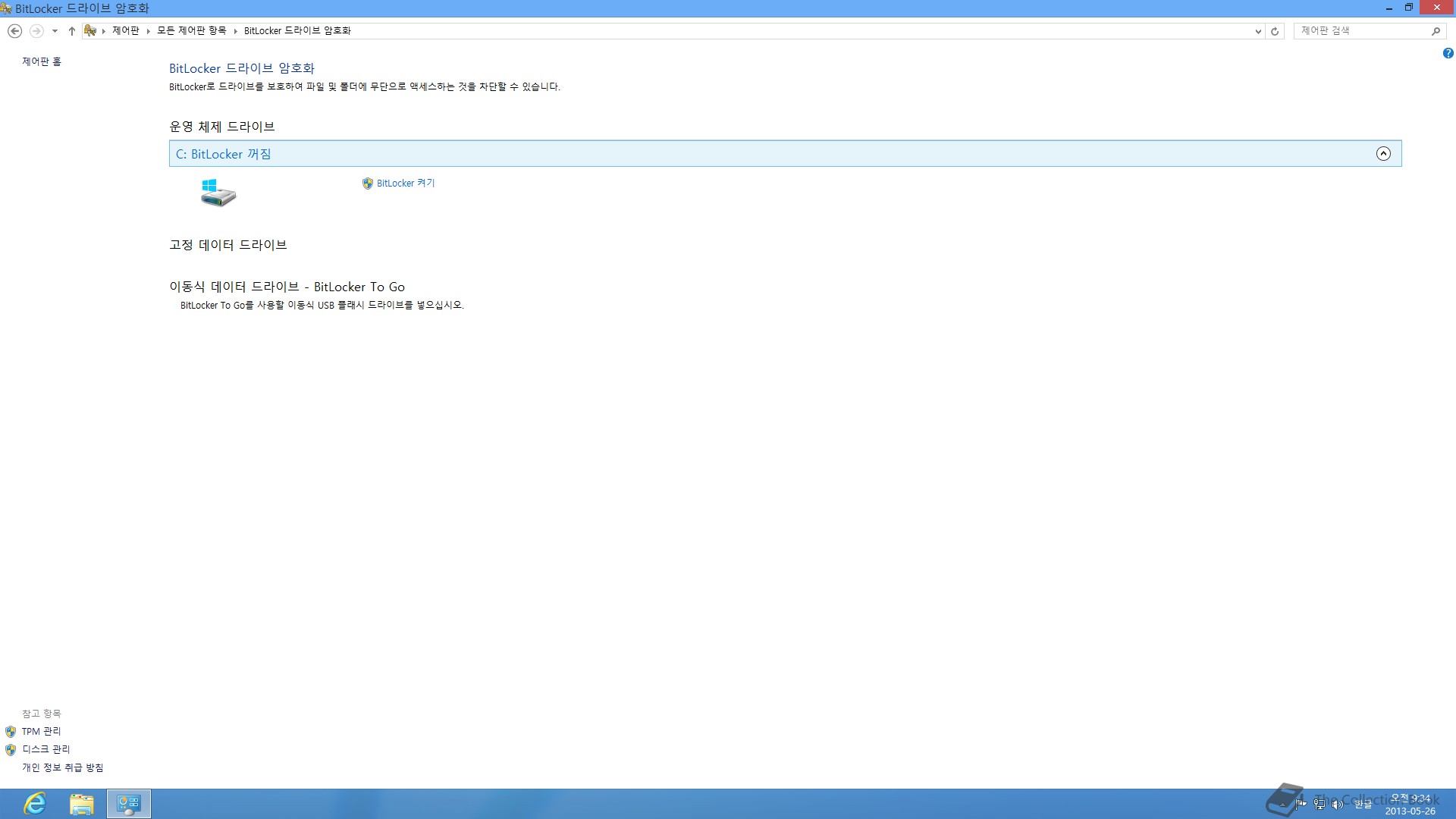Screen dimensions: 1456x819
Task: Click the shield icon beside BitLocker 켜기
Action: point(368,183)
